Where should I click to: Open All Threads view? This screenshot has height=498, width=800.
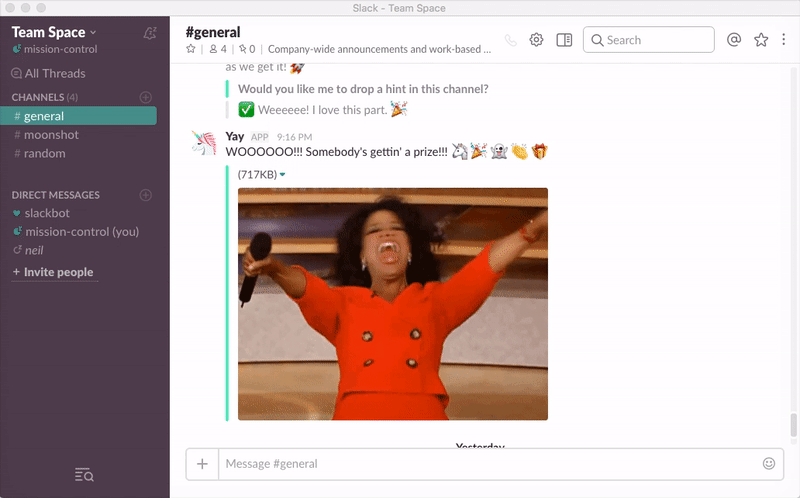(x=48, y=73)
